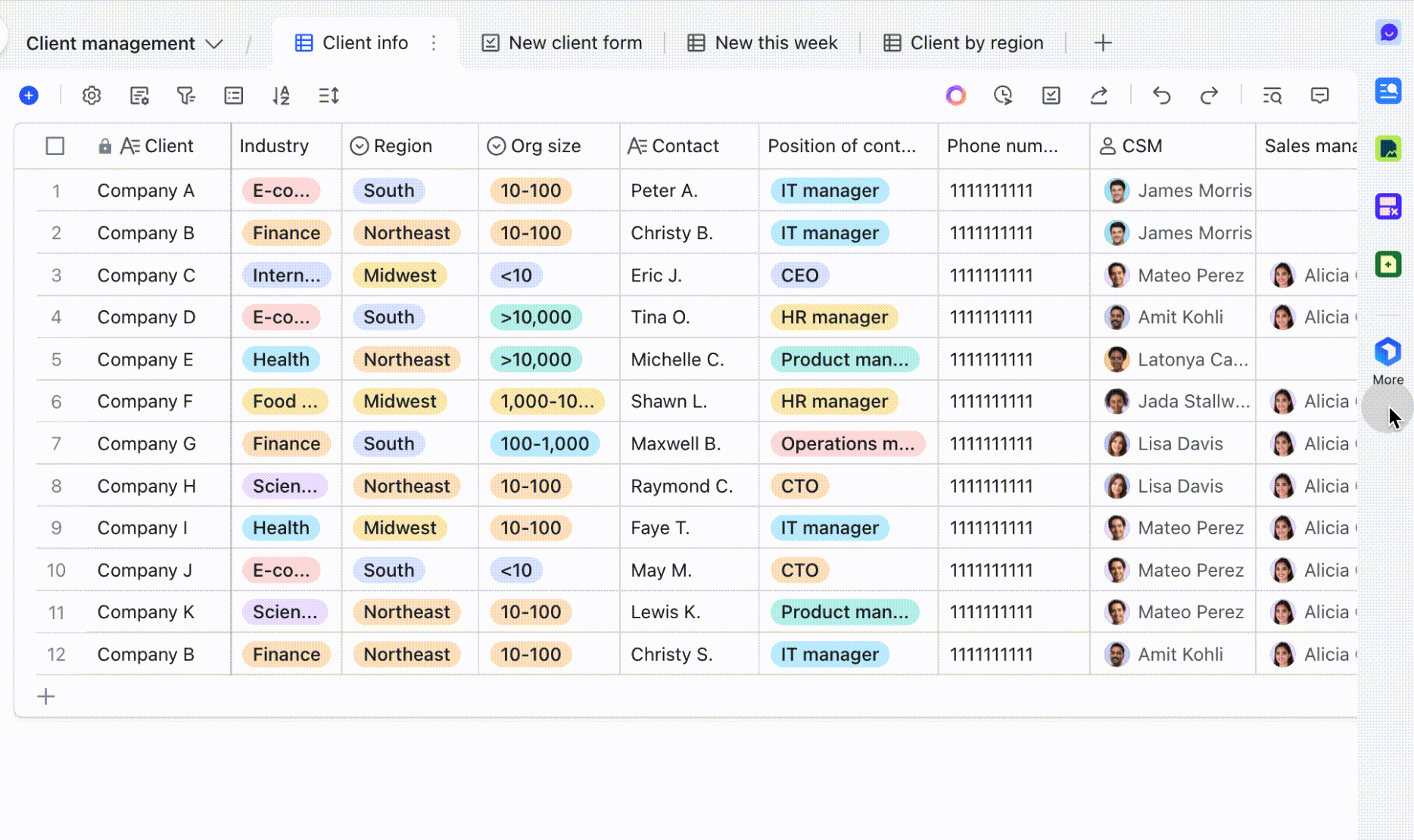Open the row height adjustment icon
Image resolution: width=1414 pixels, height=840 pixels.
tap(329, 95)
